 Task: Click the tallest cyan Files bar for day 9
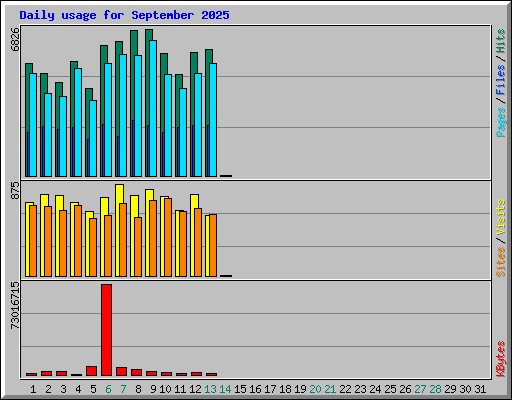pos(153,108)
